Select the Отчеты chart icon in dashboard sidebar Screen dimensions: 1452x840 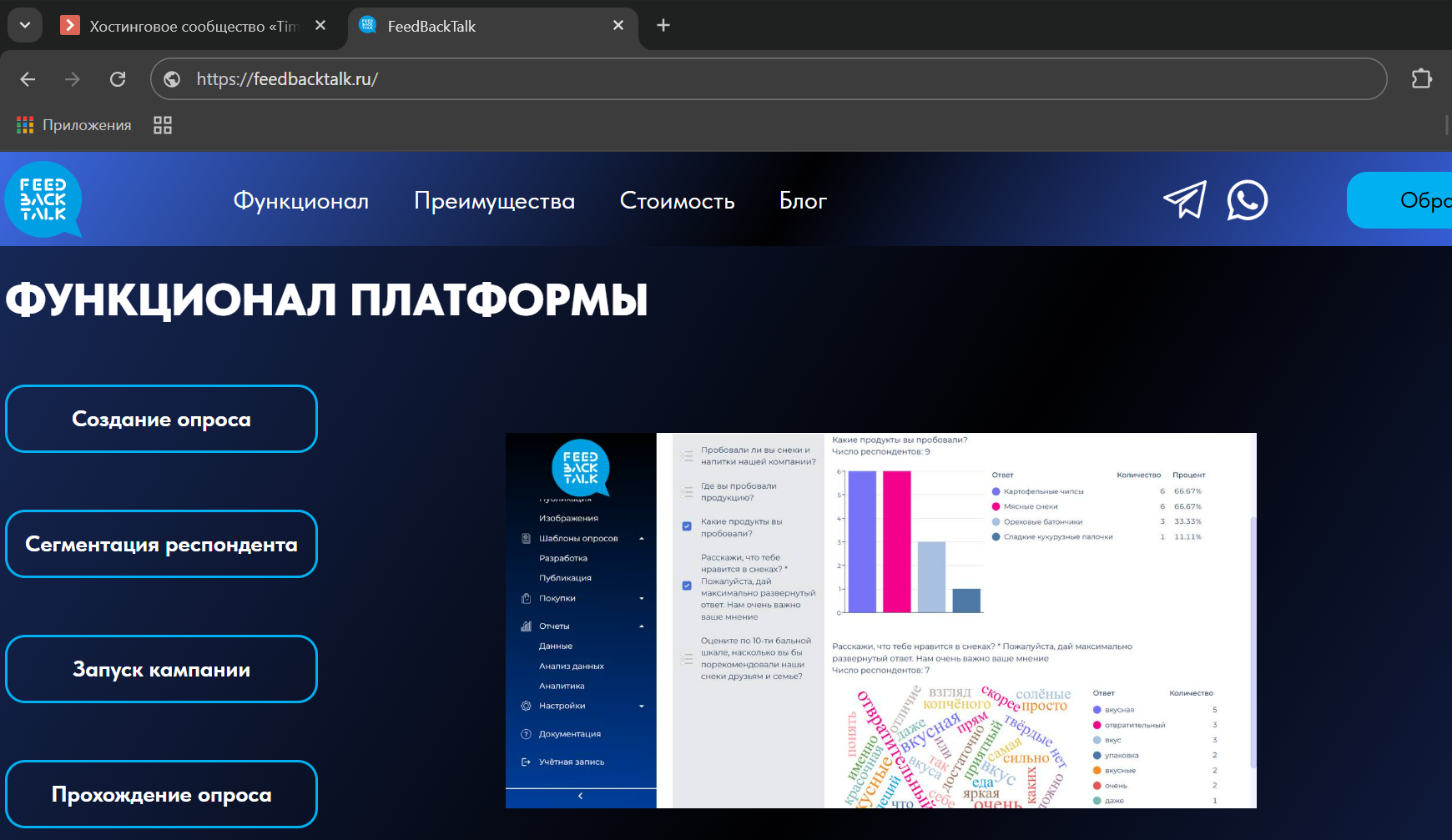coord(525,626)
